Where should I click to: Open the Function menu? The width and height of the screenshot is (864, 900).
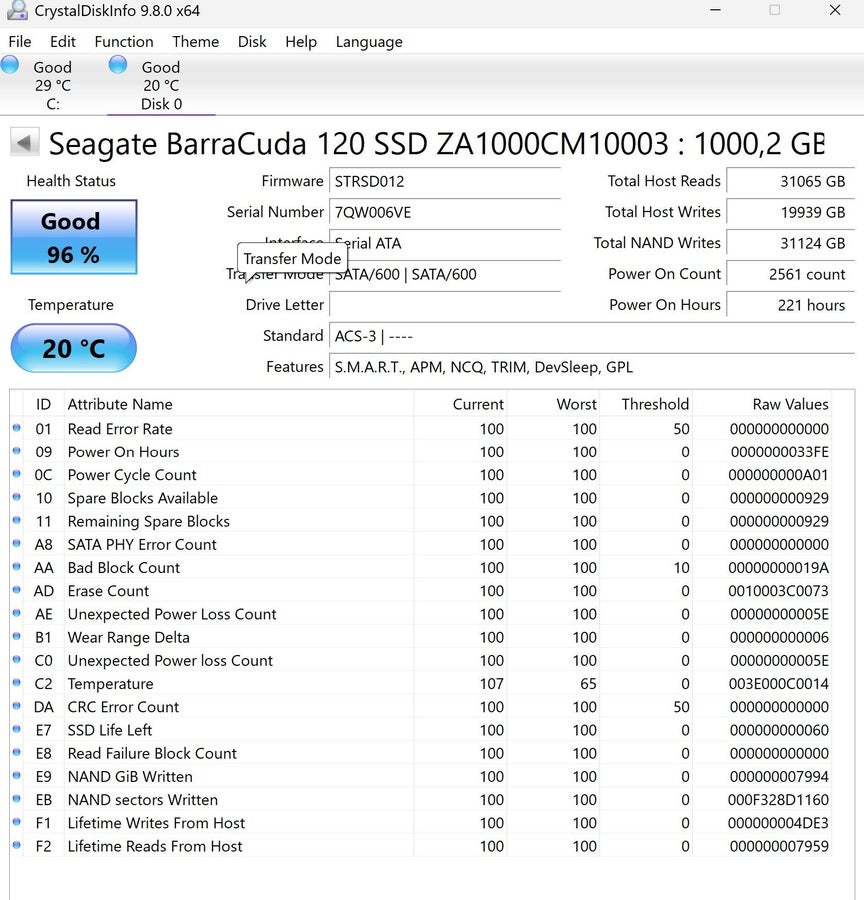click(x=124, y=42)
